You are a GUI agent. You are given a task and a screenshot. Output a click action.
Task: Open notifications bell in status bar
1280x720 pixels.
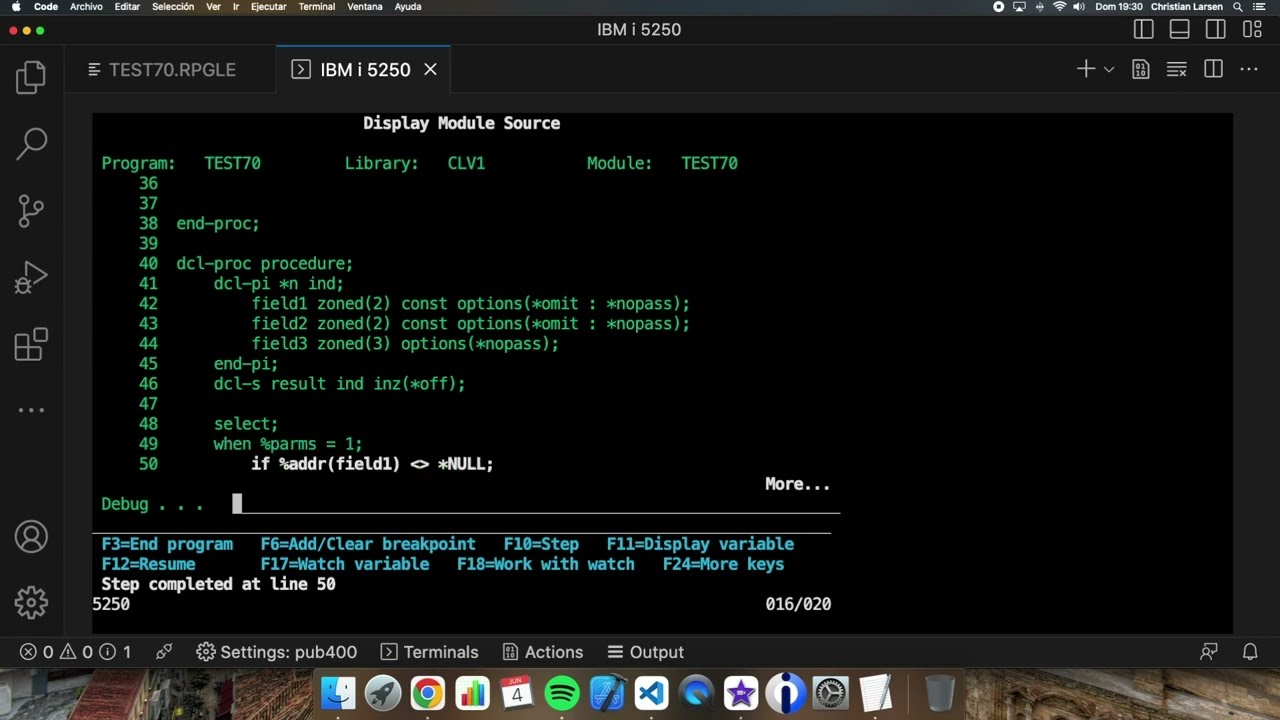(1250, 652)
